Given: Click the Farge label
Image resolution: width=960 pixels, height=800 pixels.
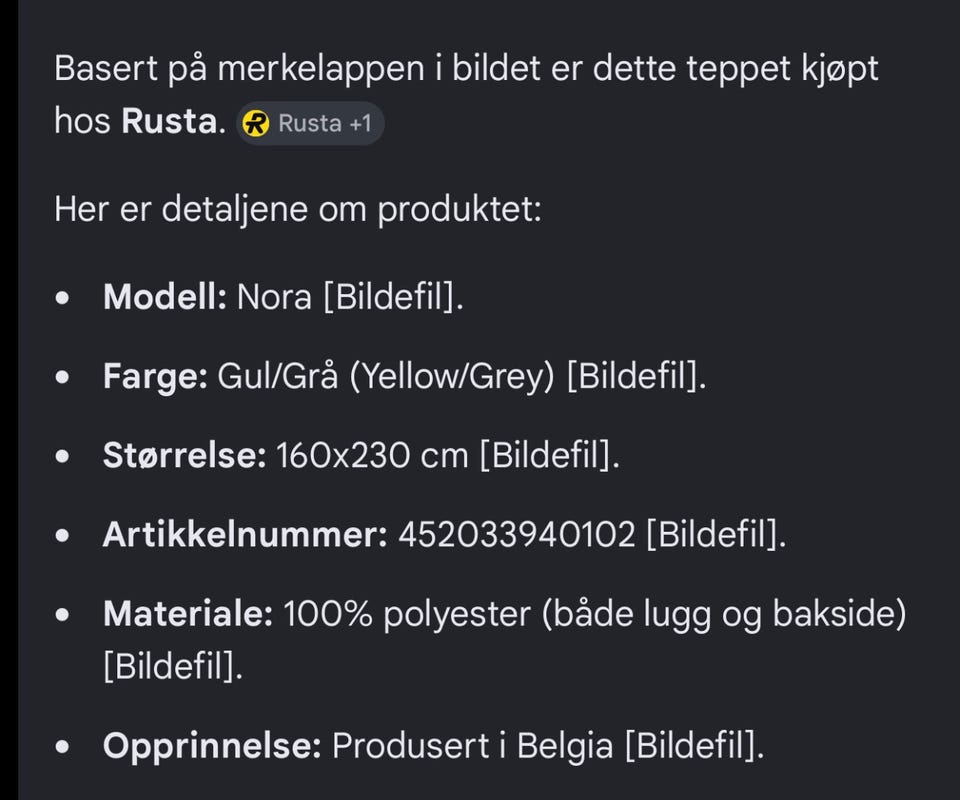Looking at the screenshot, I should pyautogui.click(x=156, y=376).
